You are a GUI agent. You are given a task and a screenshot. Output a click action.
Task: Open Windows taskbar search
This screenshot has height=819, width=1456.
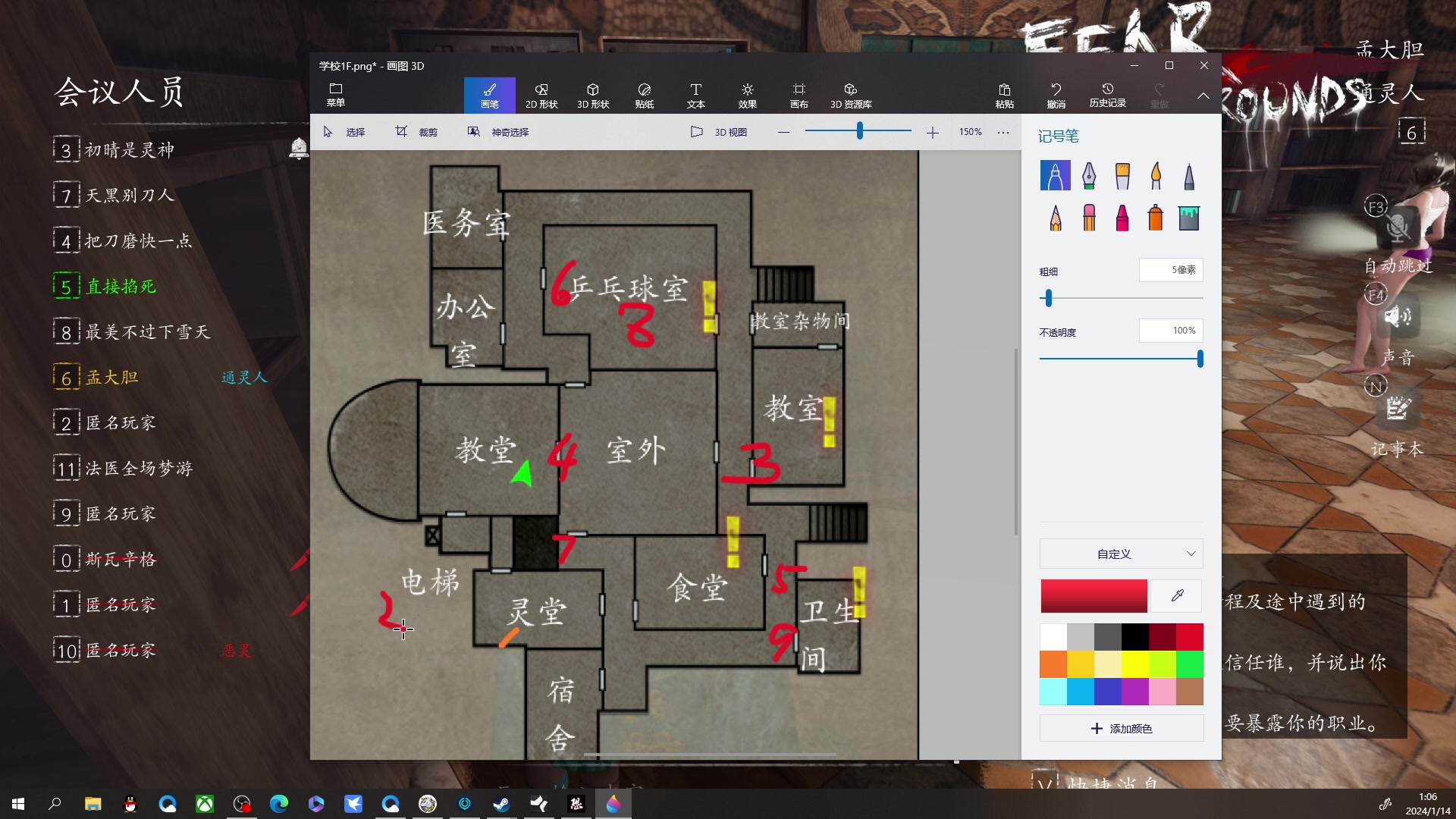[x=55, y=804]
